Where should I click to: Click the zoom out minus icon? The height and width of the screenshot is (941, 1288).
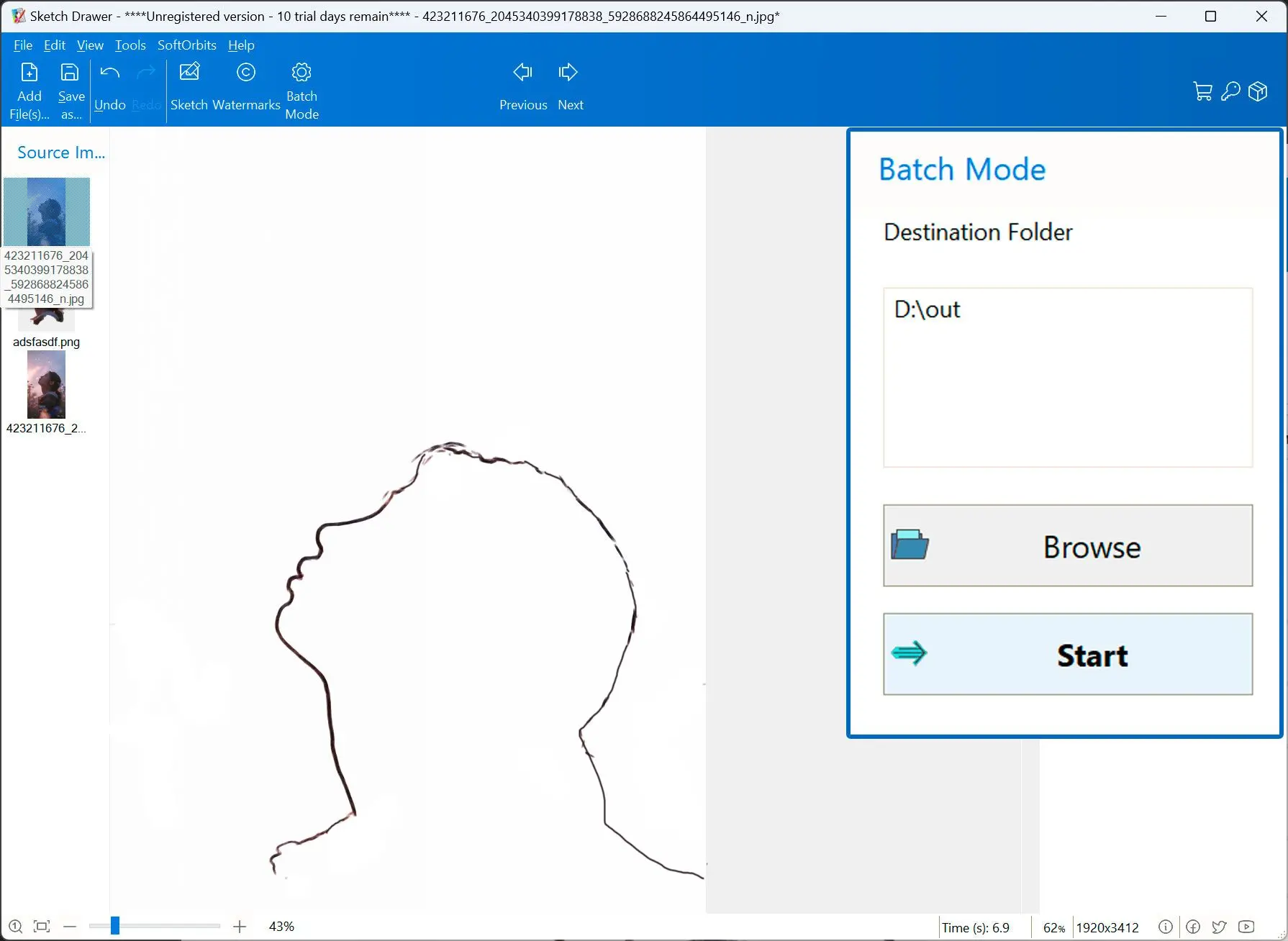pos(70,927)
